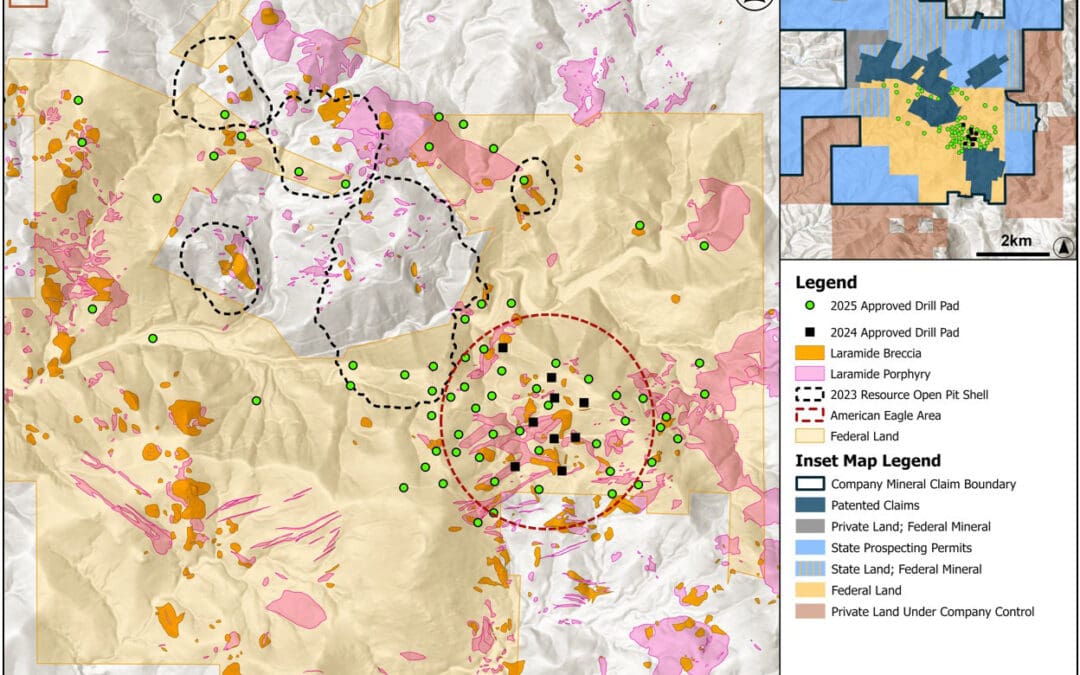1080x675 pixels.
Task: Expand the Legend heading
Action: (x=826, y=283)
